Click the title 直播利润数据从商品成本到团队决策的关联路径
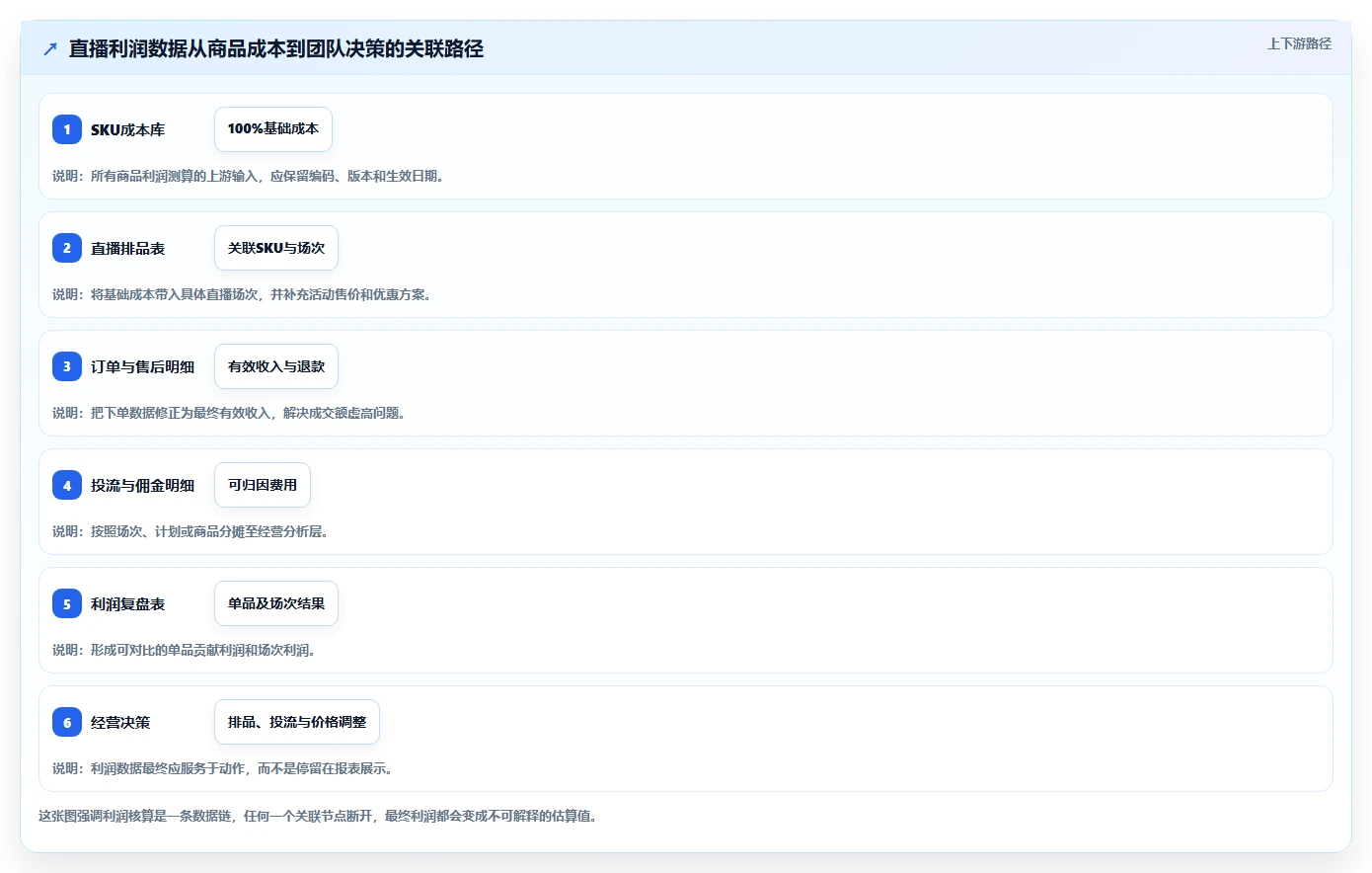Viewport: 1372px width, 873px height. (276, 48)
